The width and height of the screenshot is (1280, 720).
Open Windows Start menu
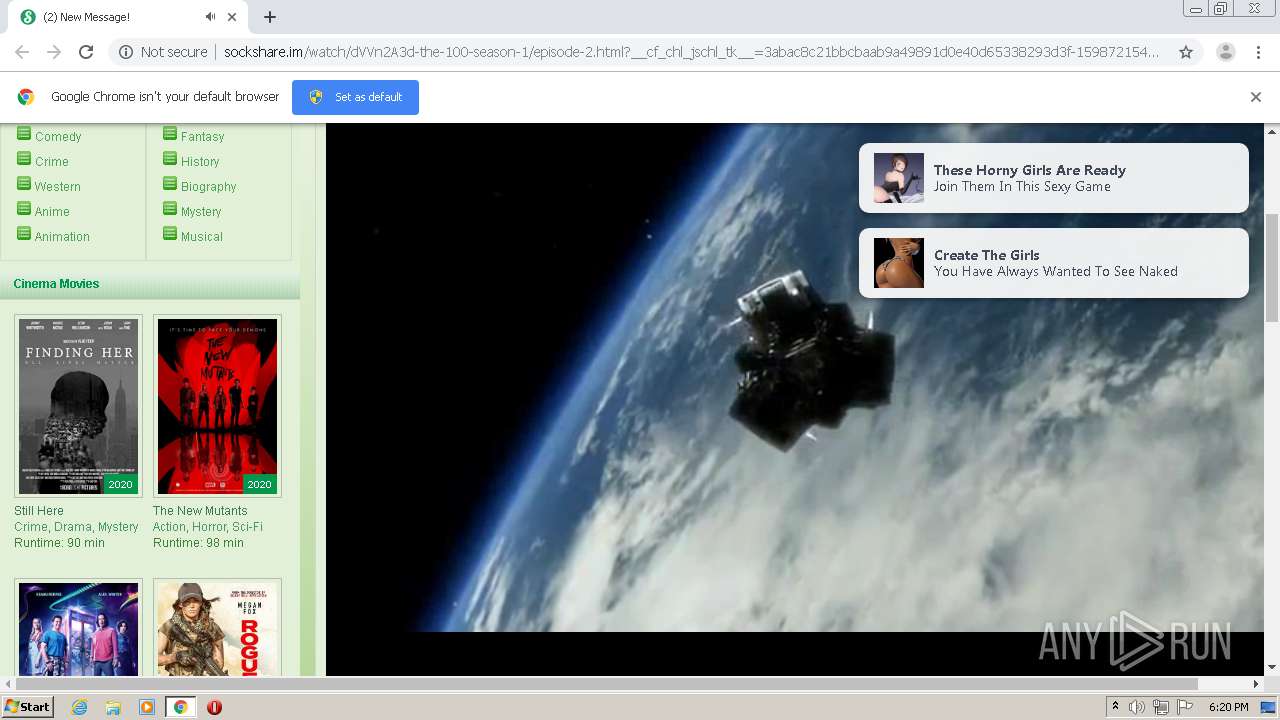28,707
